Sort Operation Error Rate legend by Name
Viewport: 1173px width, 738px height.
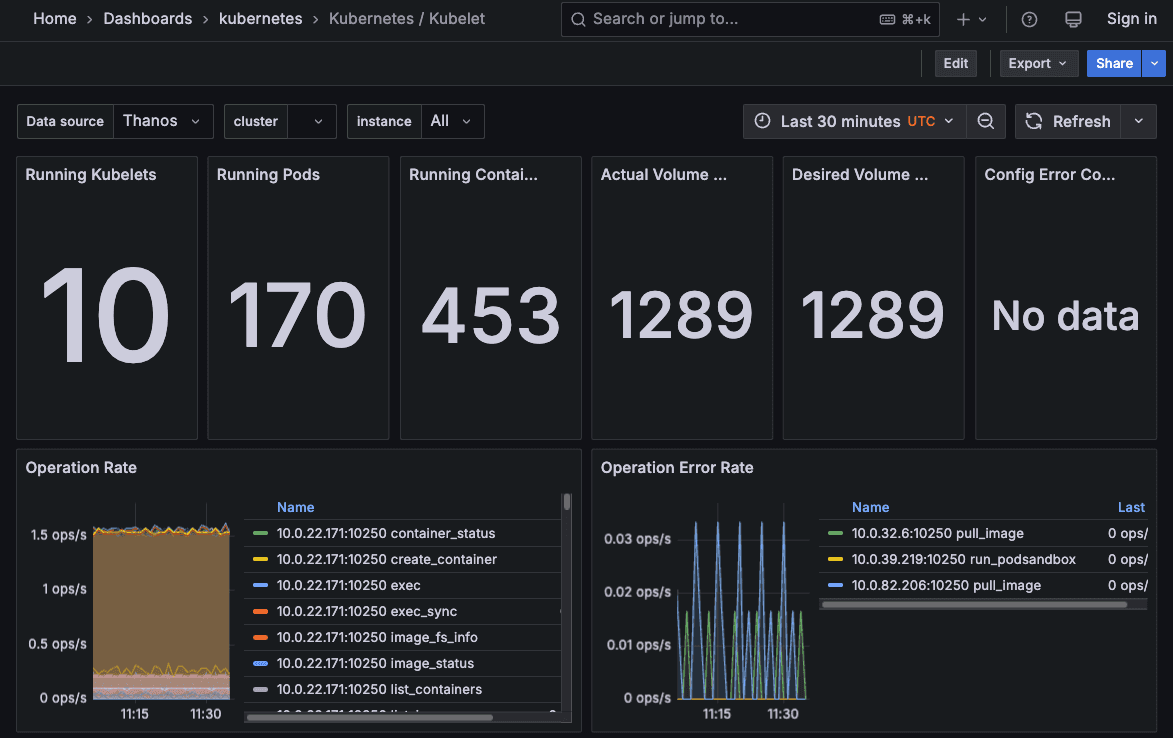click(870, 507)
